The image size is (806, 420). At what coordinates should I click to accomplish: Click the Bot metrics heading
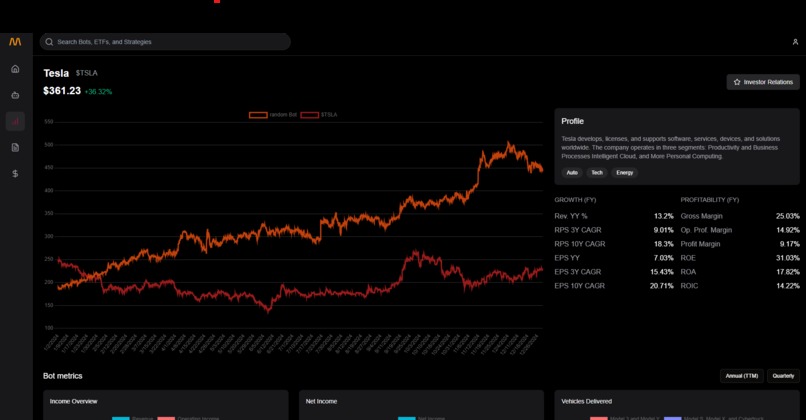(63, 376)
